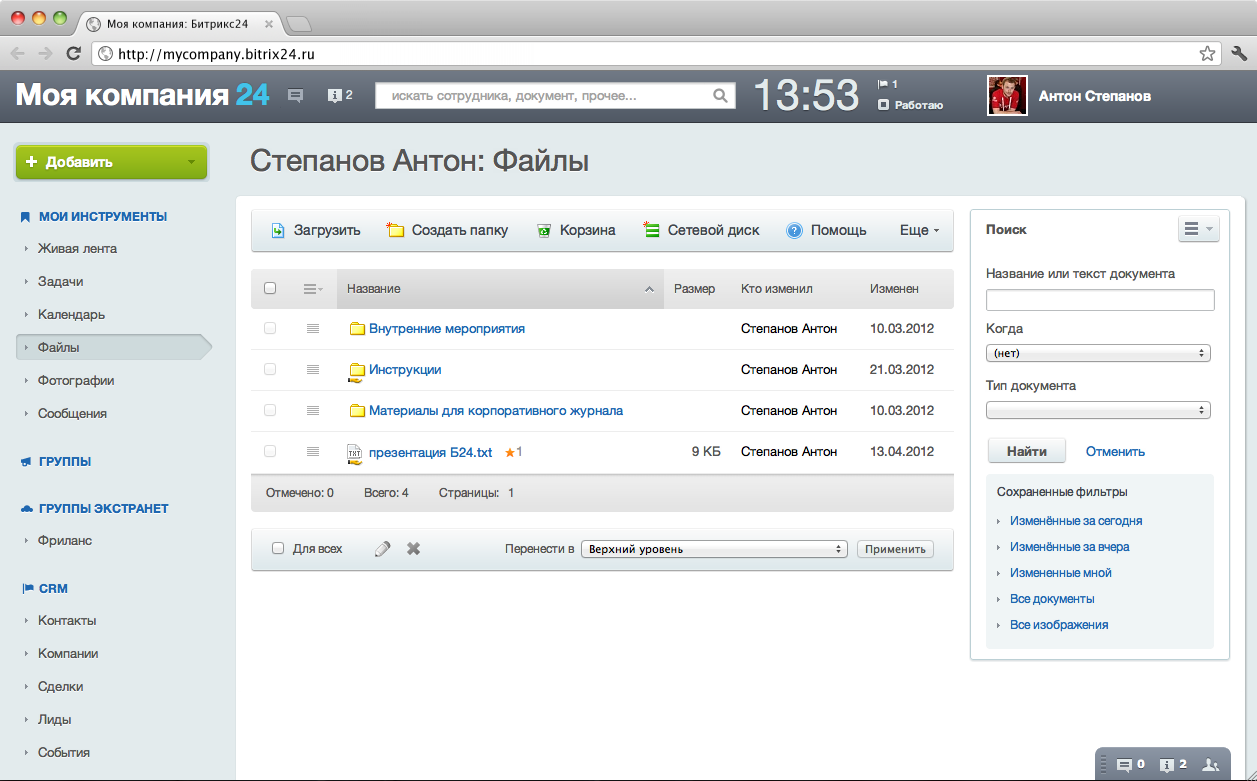The width and height of the screenshot is (1257, 781).
Task: Check the box for Внутренние мероприятия
Action: (x=270, y=328)
